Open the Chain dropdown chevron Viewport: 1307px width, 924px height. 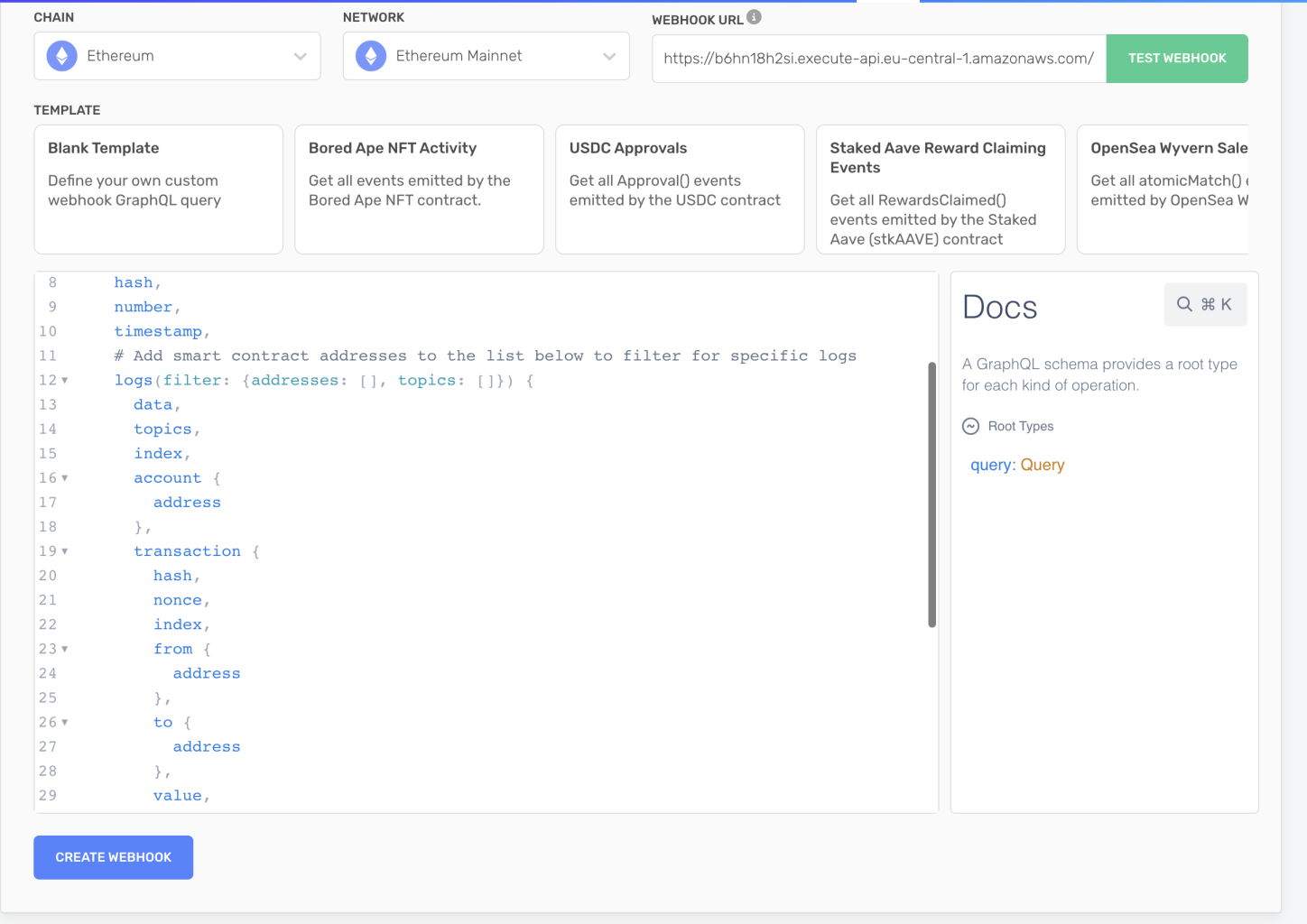coord(300,56)
